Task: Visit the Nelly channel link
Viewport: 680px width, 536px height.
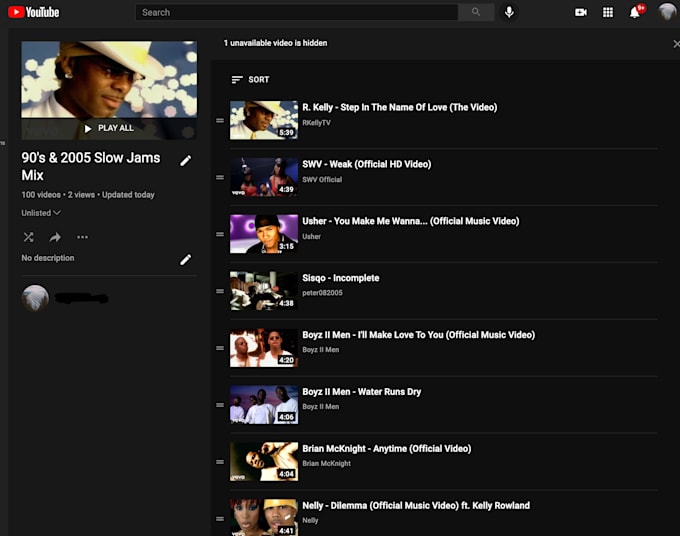Action: tap(310, 520)
